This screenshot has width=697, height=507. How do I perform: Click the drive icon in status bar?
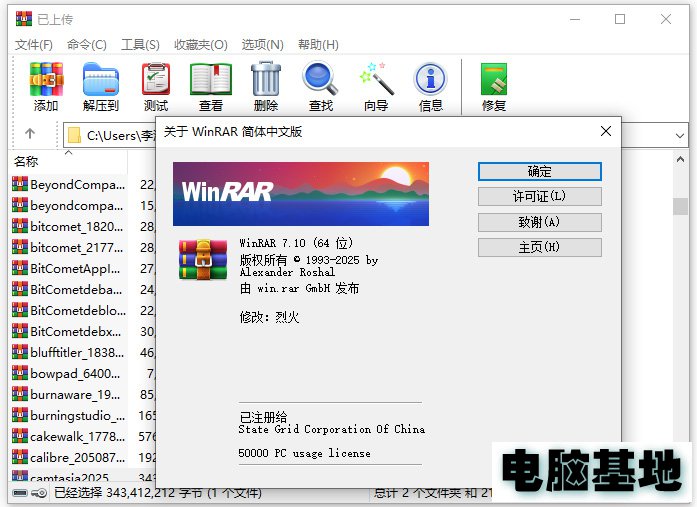[x=20, y=493]
